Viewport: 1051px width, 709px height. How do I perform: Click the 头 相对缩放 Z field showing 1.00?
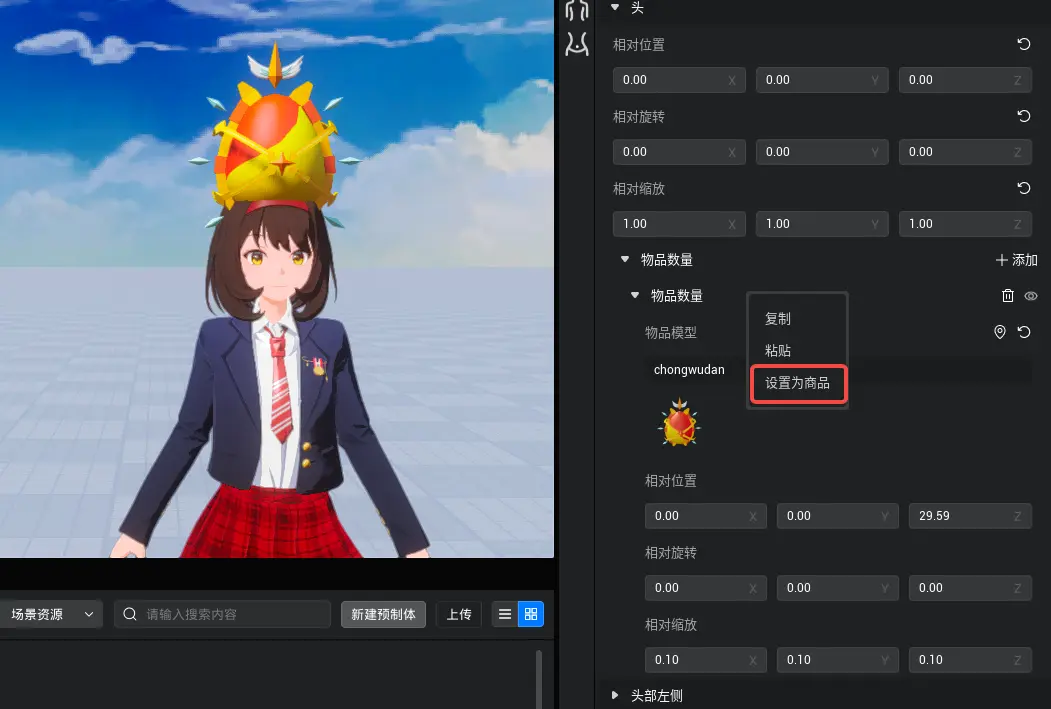[x=965, y=223]
